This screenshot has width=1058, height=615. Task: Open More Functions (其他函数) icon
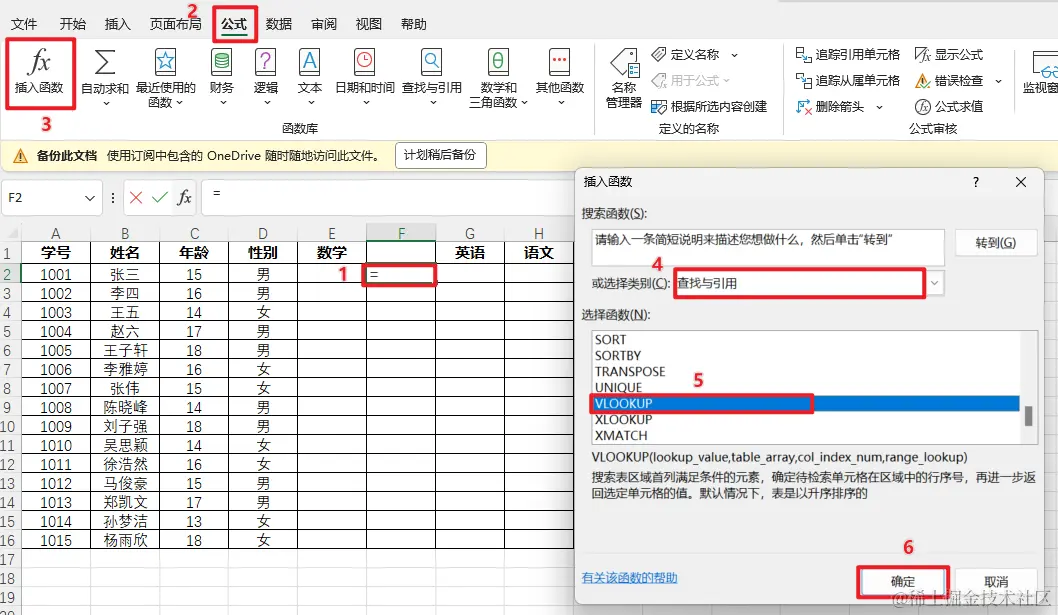pyautogui.click(x=559, y=62)
